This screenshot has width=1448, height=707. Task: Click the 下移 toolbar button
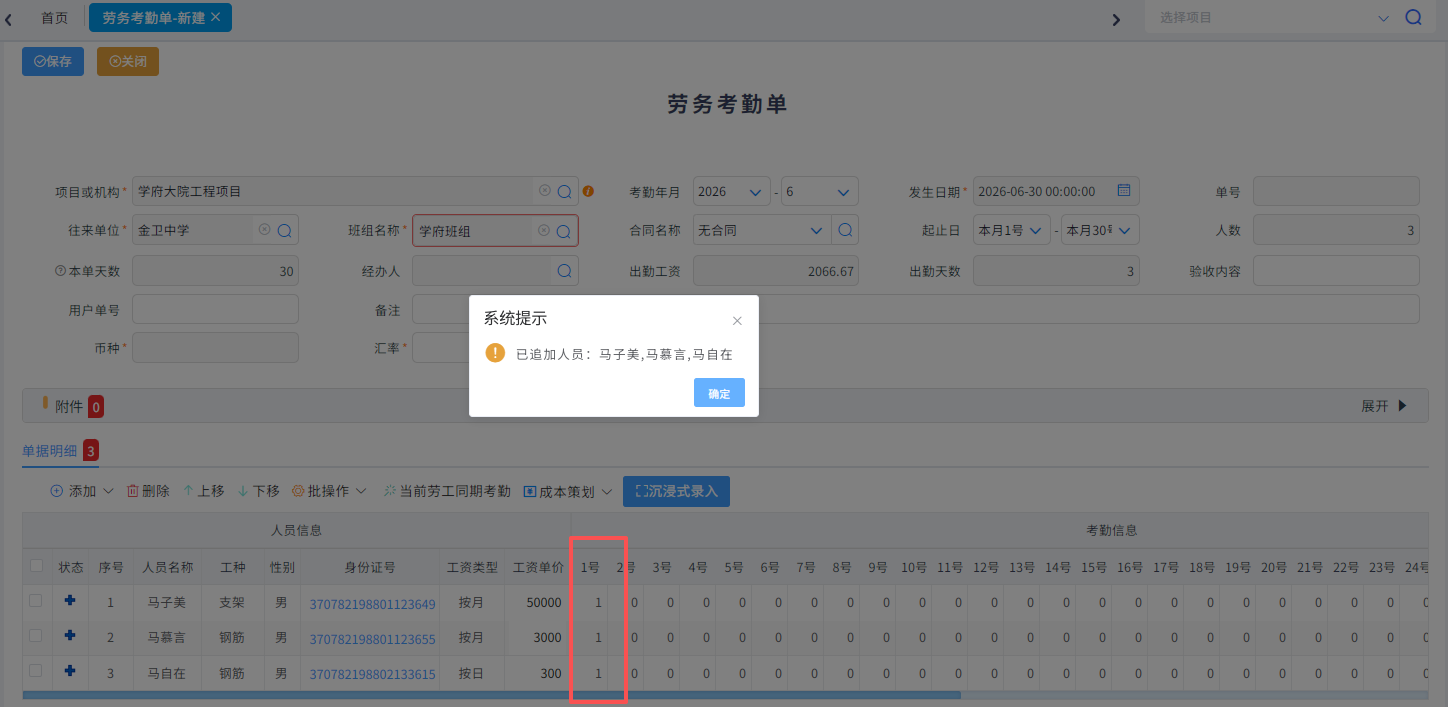[258, 491]
